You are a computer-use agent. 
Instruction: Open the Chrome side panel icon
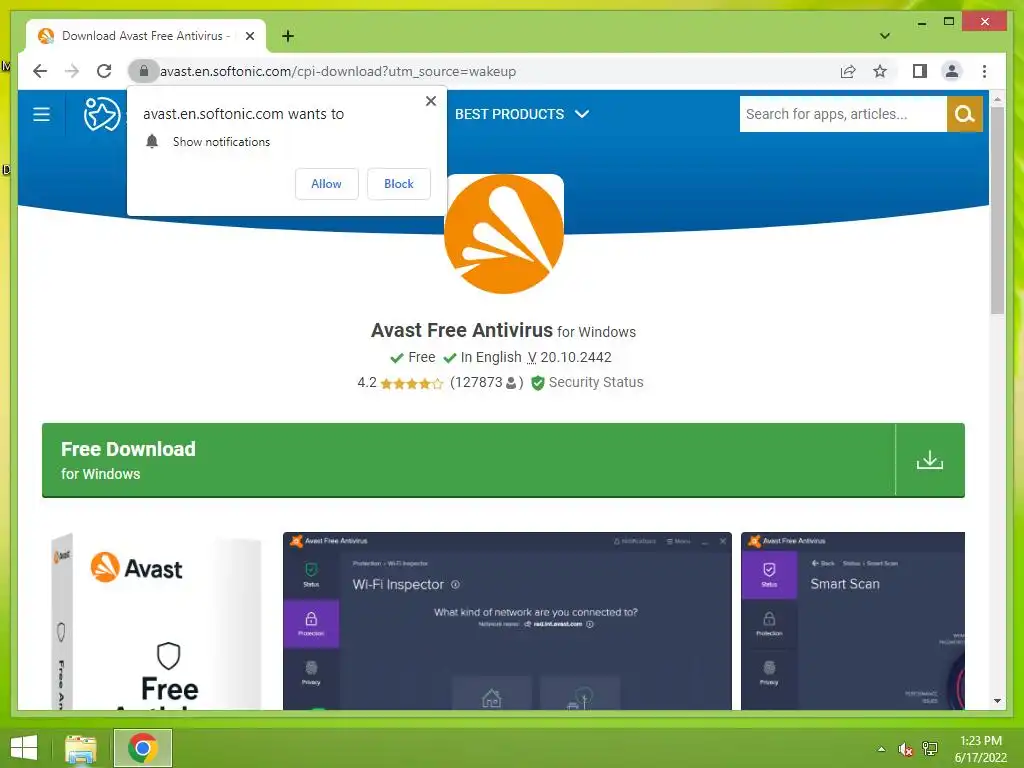920,71
